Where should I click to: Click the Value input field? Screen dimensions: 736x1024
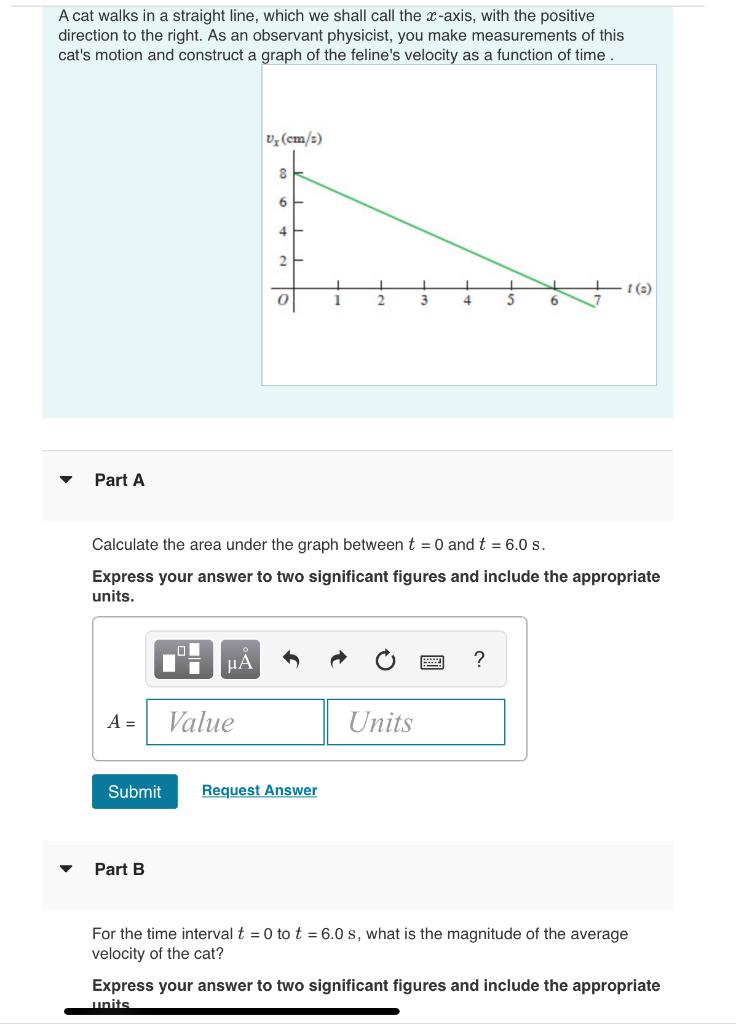[235, 722]
